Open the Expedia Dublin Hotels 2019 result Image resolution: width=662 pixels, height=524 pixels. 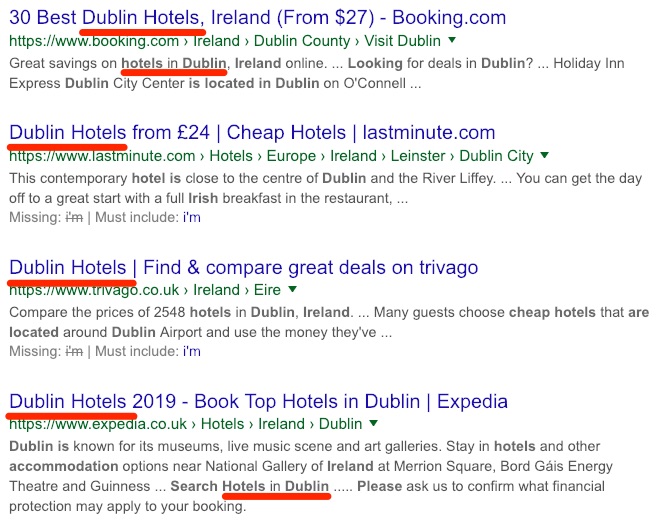click(x=258, y=402)
